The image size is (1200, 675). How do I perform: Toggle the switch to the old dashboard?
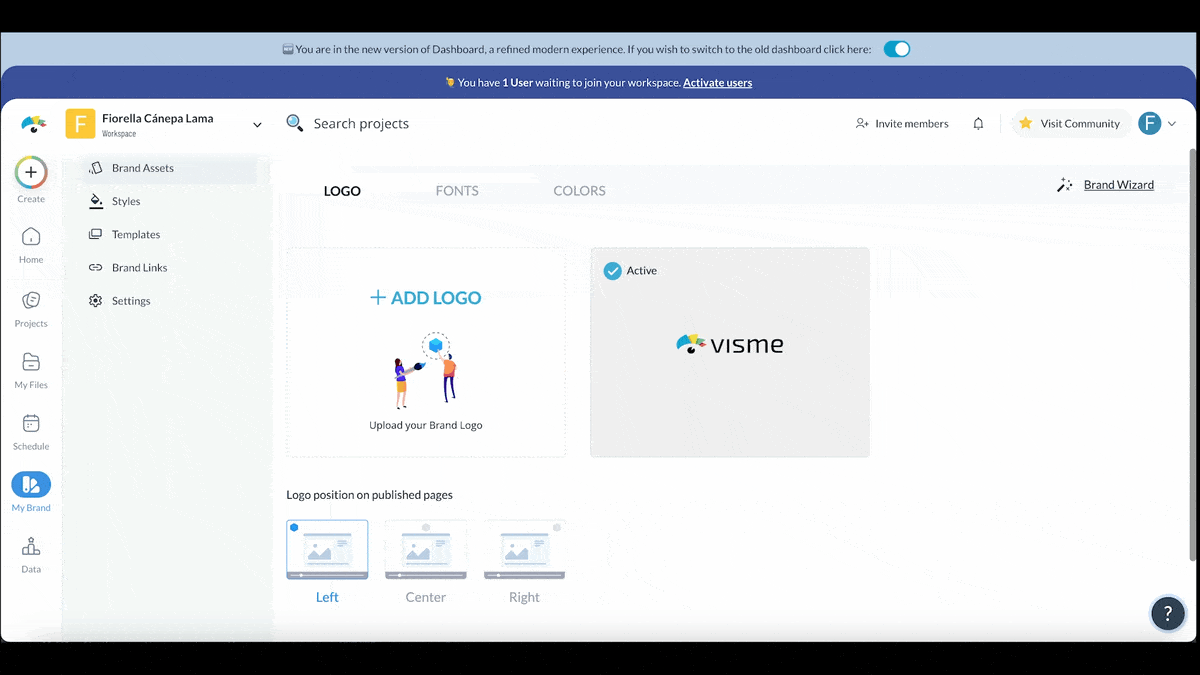coord(896,48)
